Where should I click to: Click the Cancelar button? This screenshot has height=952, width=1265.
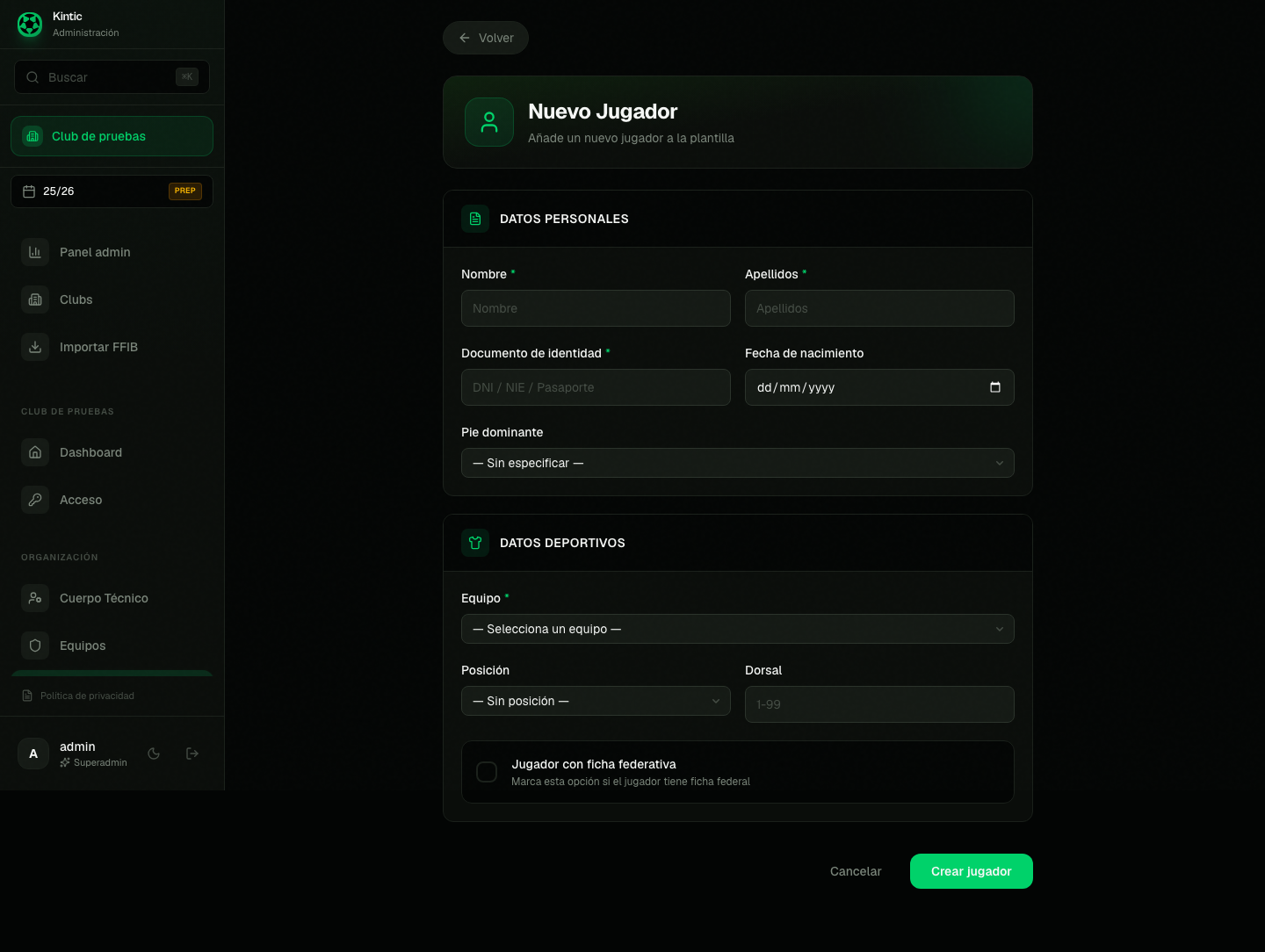click(856, 871)
